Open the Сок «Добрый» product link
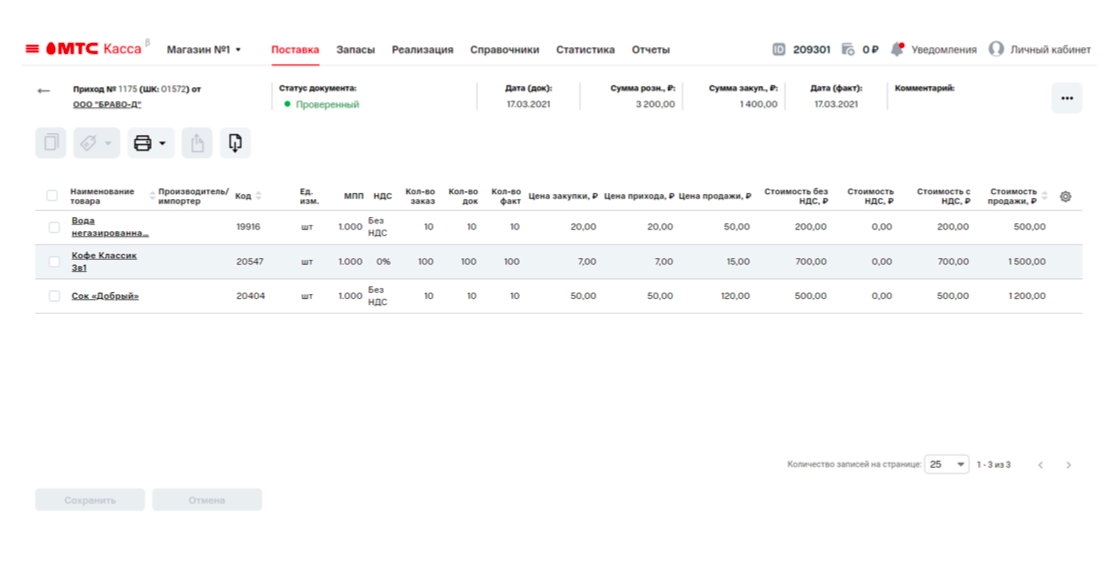 pos(105,296)
